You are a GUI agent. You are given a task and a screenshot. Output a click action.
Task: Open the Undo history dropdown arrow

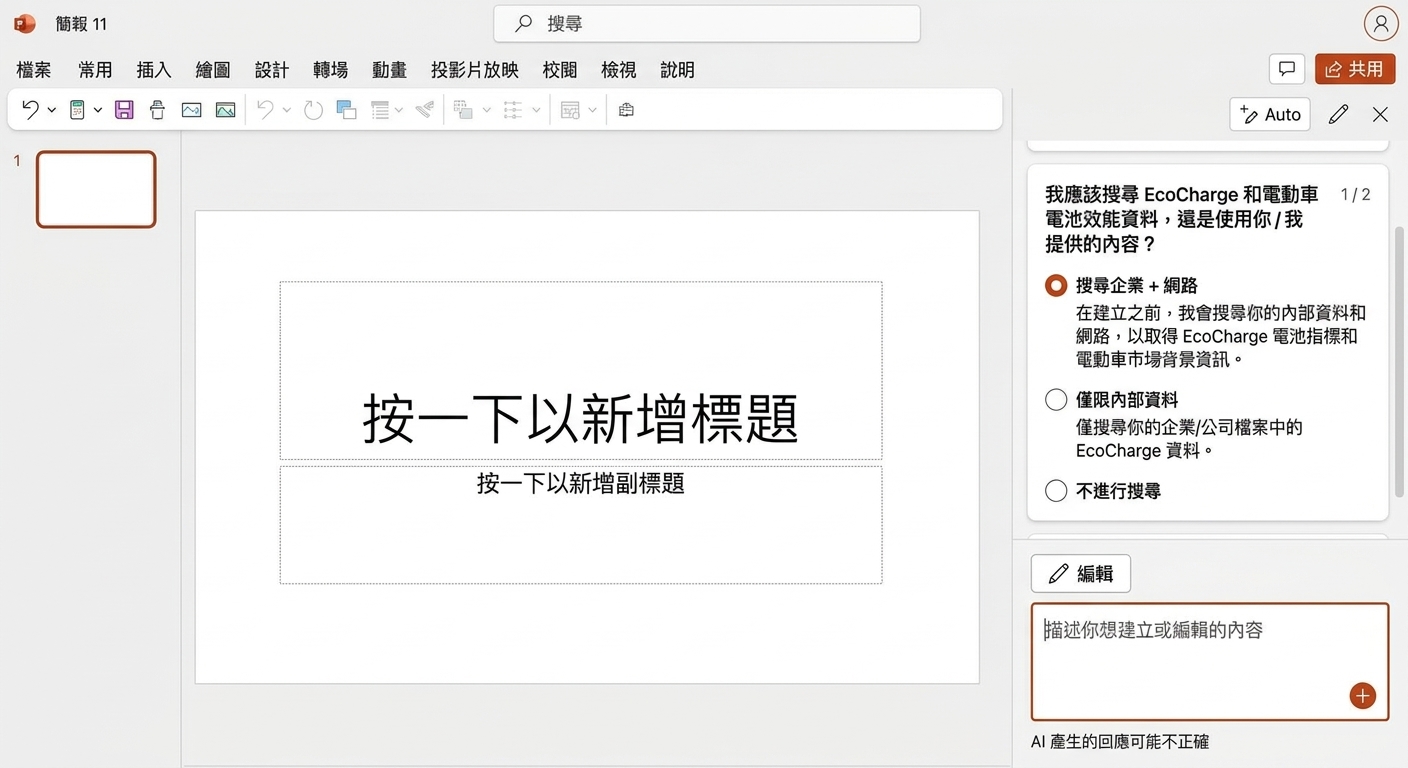[52, 110]
